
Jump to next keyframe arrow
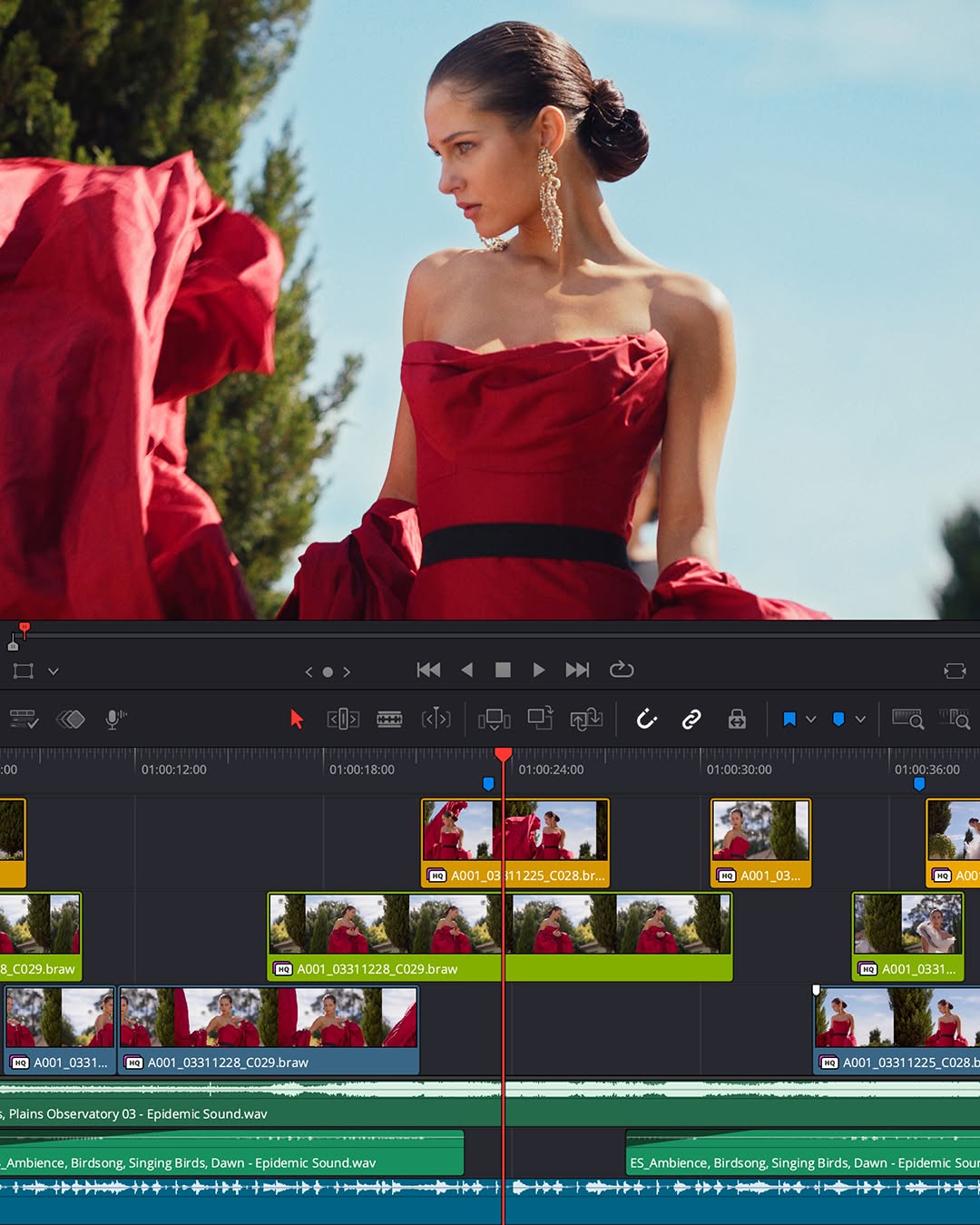(x=347, y=672)
